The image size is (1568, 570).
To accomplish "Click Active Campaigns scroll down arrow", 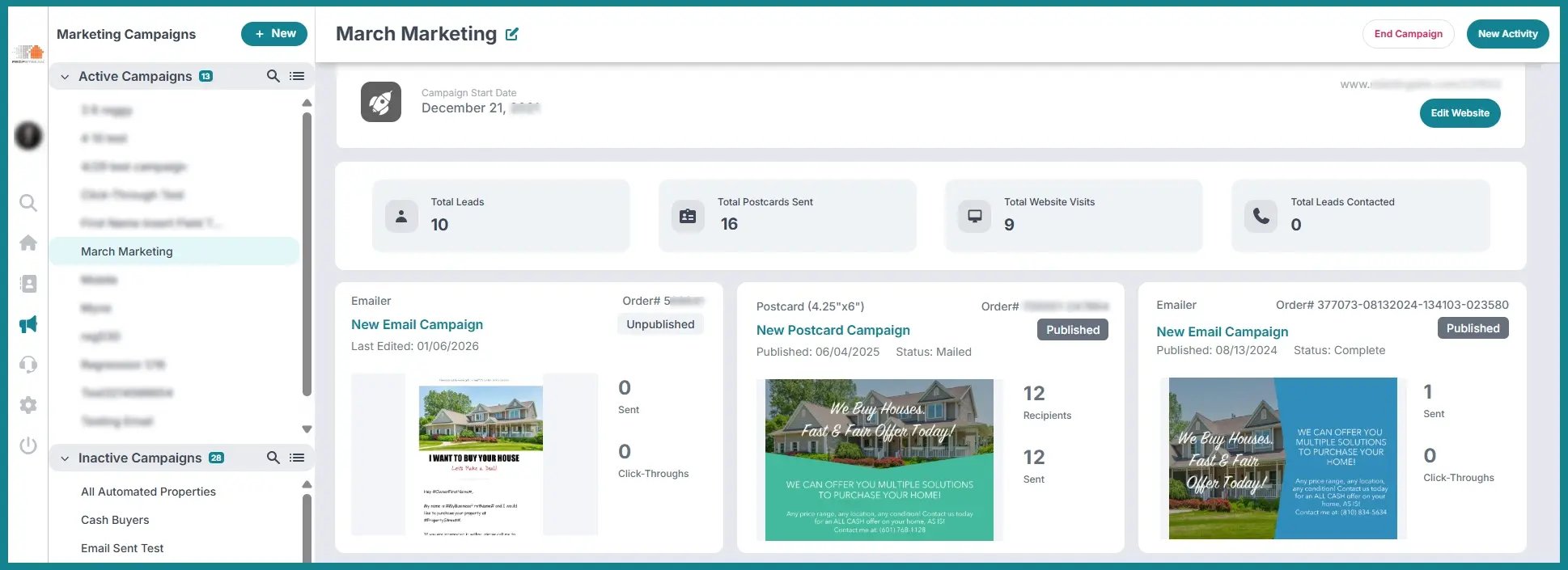I will [x=307, y=429].
